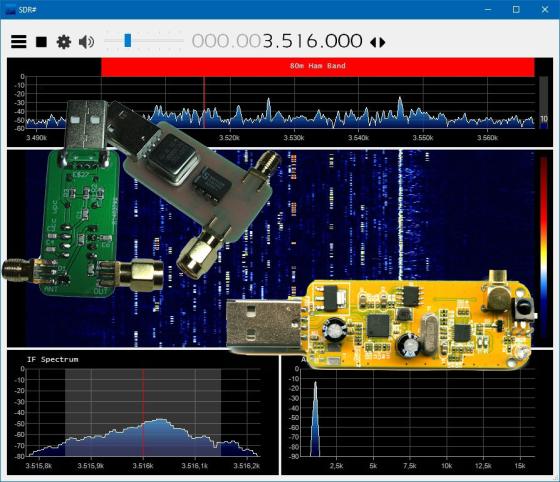Click the IF Spectrum panel title

52,360
